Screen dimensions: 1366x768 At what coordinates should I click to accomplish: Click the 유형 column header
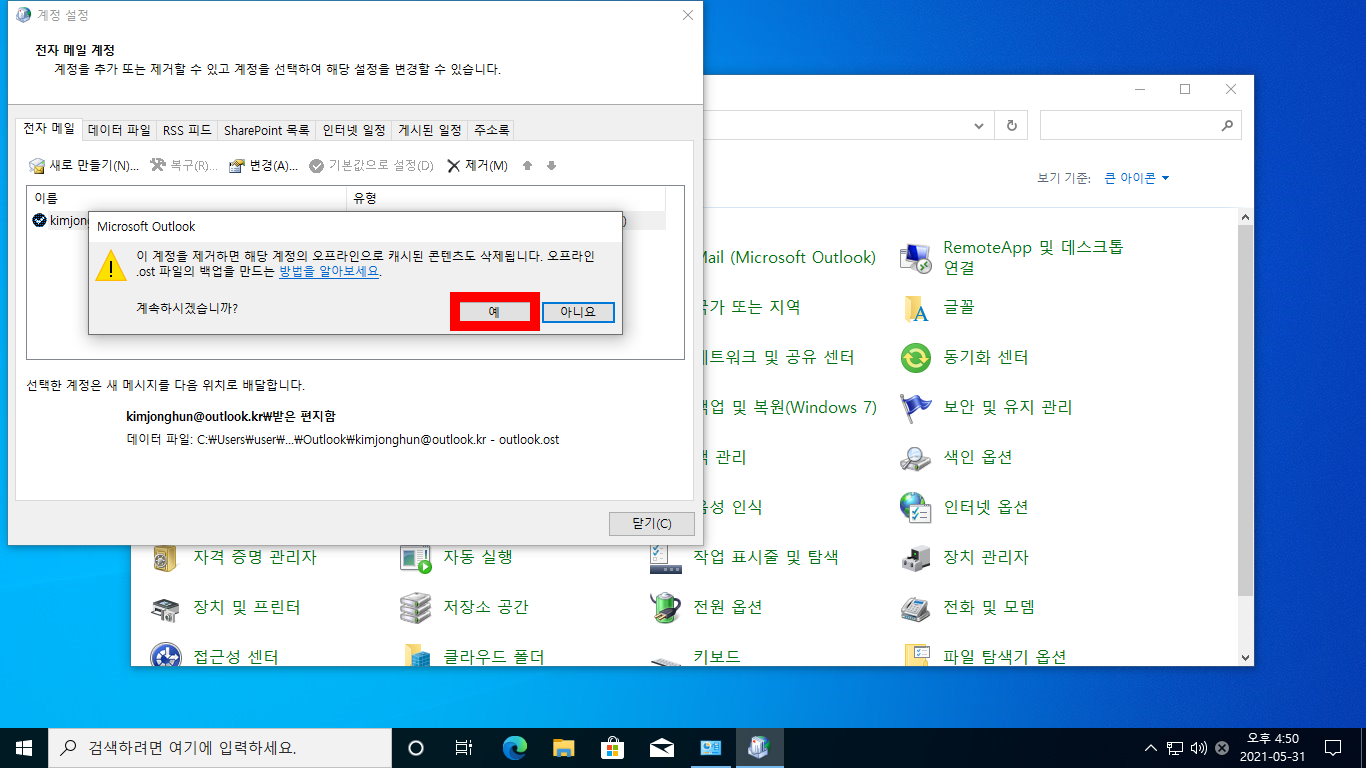point(505,198)
